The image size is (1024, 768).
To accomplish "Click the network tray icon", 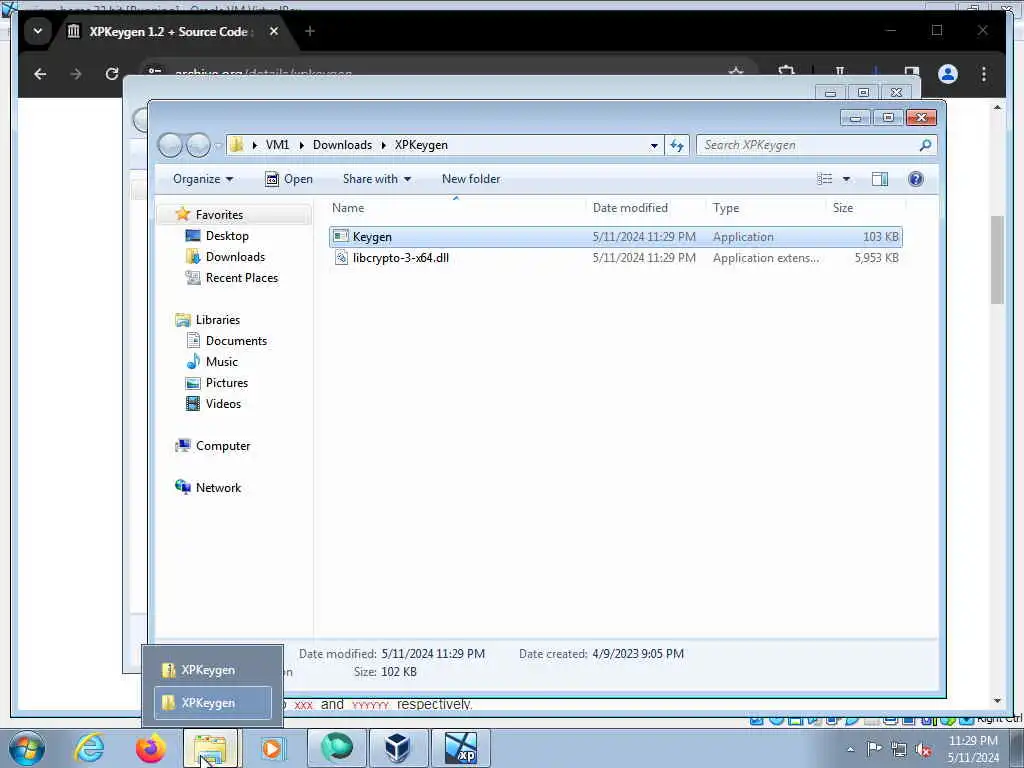I will point(899,749).
